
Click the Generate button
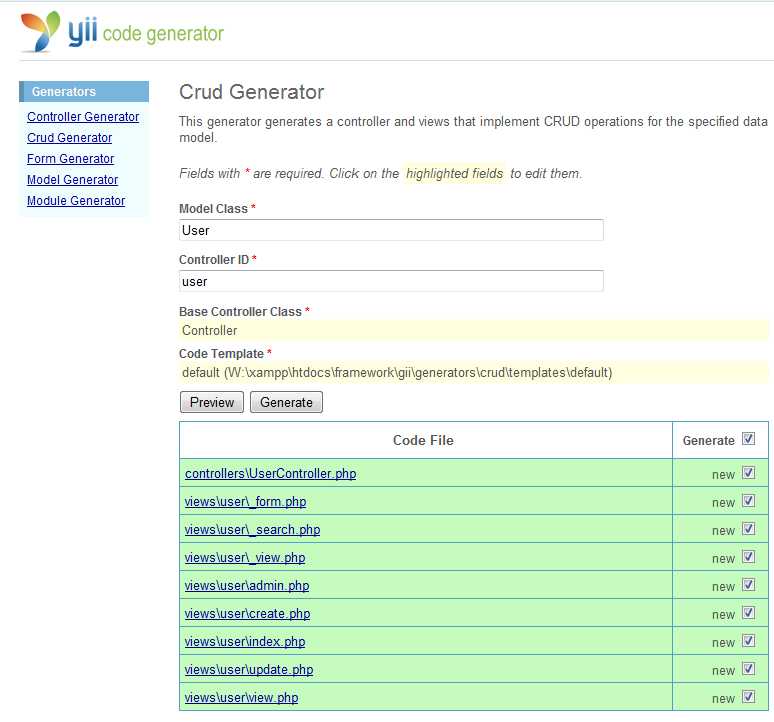[286, 402]
